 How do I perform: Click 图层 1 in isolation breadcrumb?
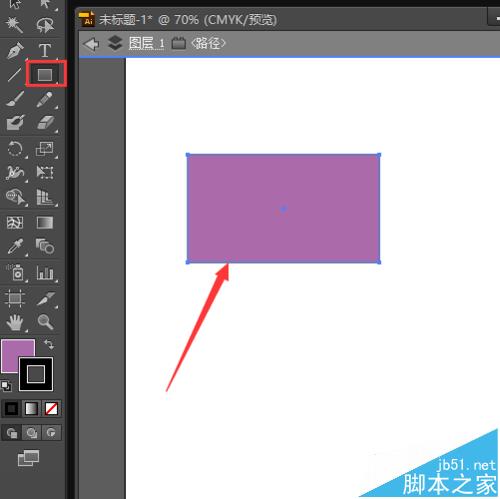[x=147, y=43]
